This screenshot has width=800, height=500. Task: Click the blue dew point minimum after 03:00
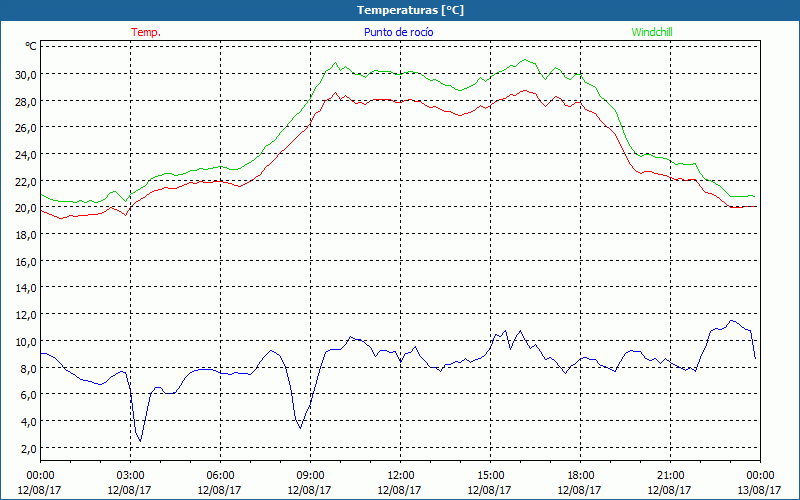coord(140,441)
